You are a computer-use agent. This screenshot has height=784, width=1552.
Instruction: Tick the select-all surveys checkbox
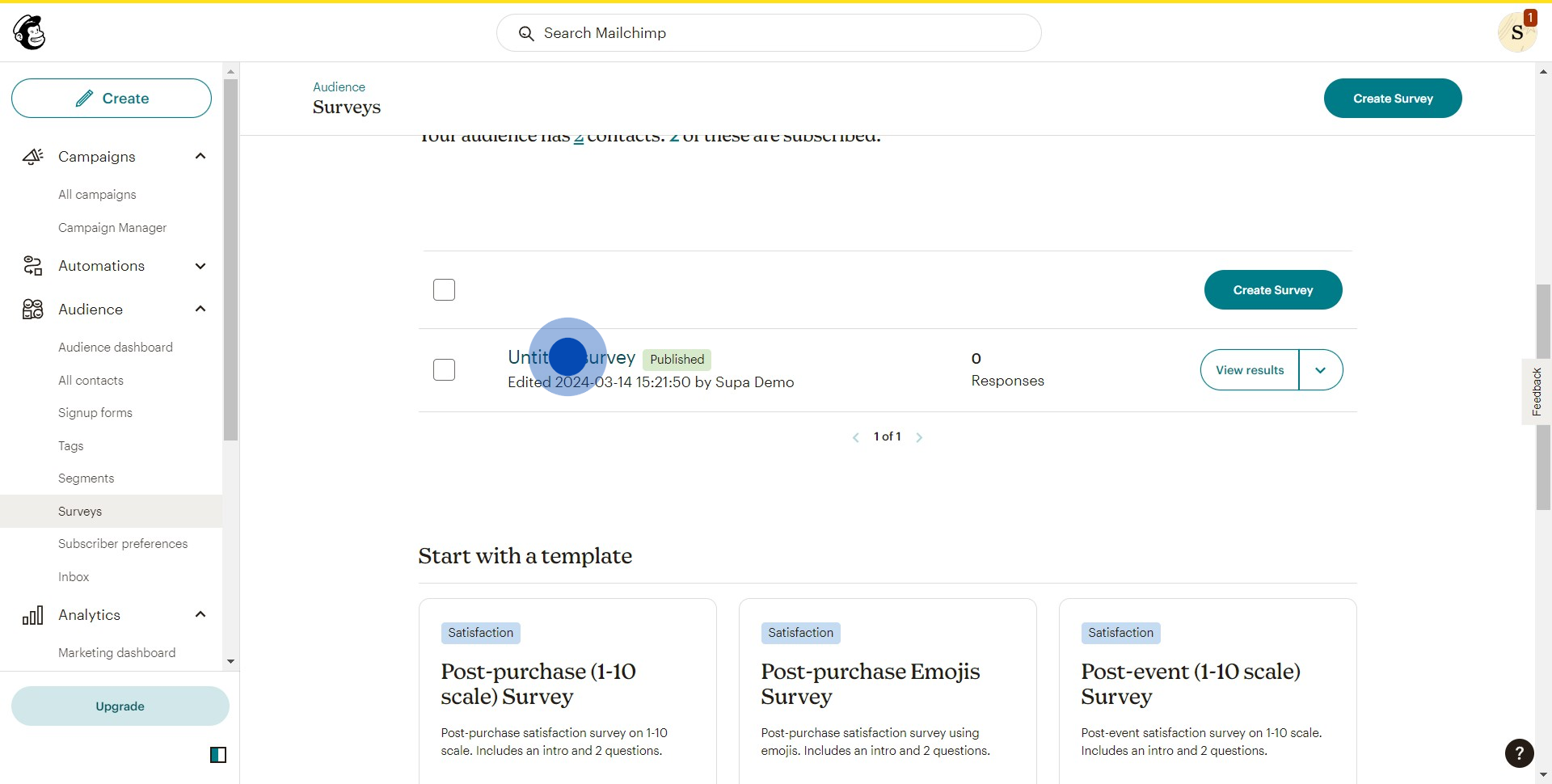444,290
